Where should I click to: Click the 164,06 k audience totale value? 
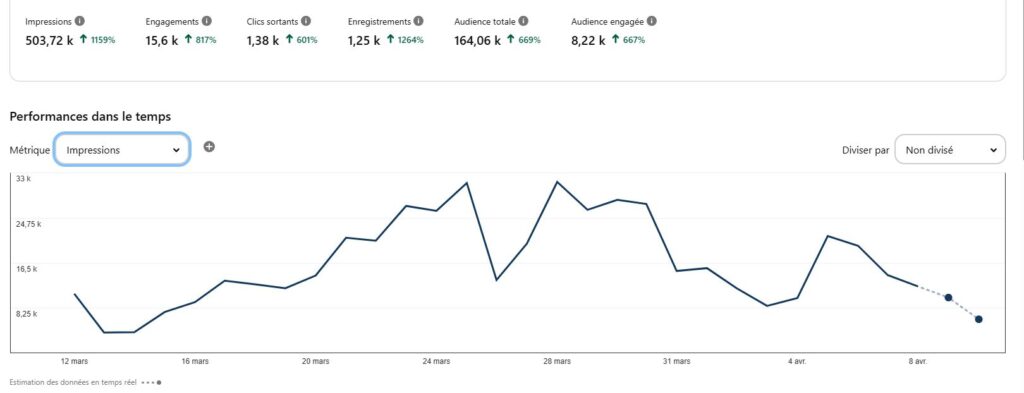coord(478,40)
